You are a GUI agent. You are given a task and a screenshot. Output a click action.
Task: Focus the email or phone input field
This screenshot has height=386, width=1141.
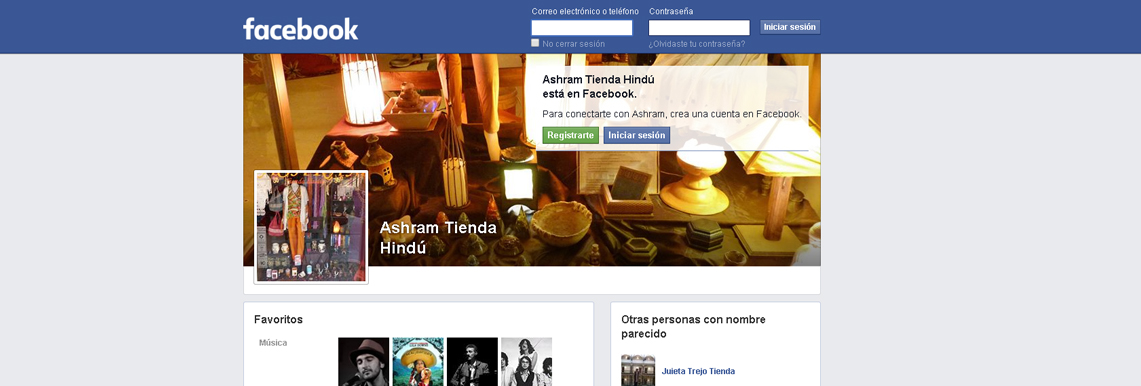[x=581, y=28]
